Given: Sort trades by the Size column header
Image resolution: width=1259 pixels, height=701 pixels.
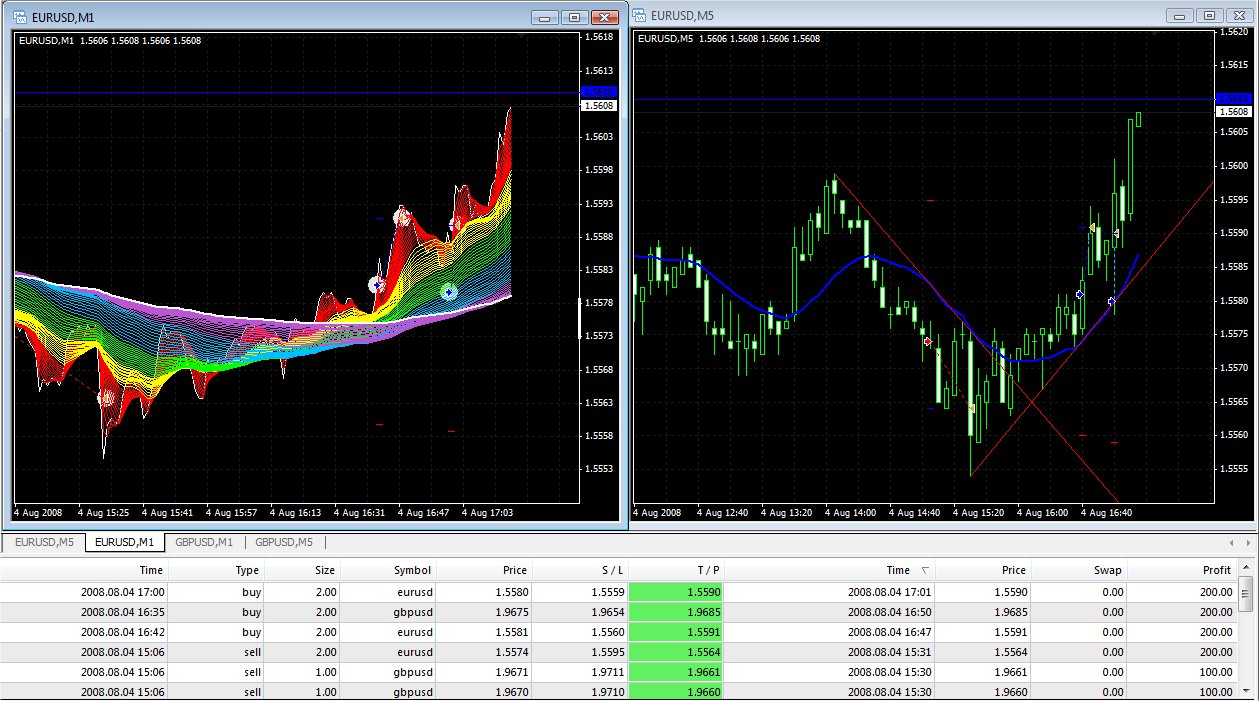Looking at the screenshot, I should tap(303, 570).
